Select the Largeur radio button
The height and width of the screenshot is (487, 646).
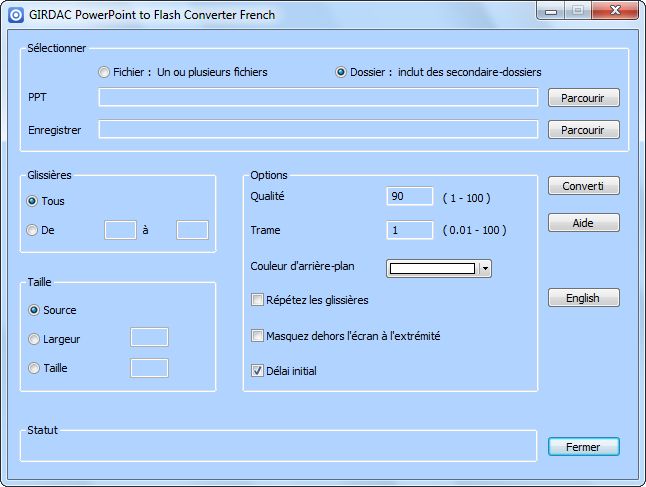click(34, 339)
